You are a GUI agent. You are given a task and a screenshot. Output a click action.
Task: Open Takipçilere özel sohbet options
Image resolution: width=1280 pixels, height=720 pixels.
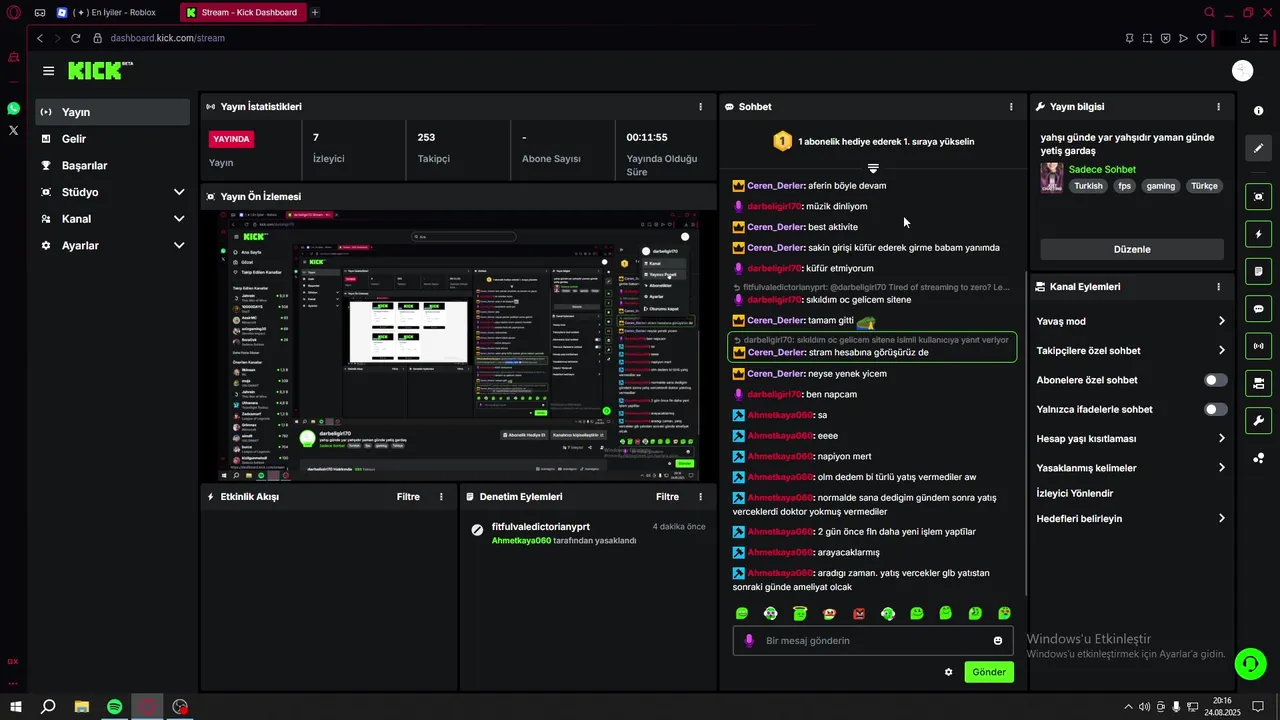click(x=1131, y=351)
